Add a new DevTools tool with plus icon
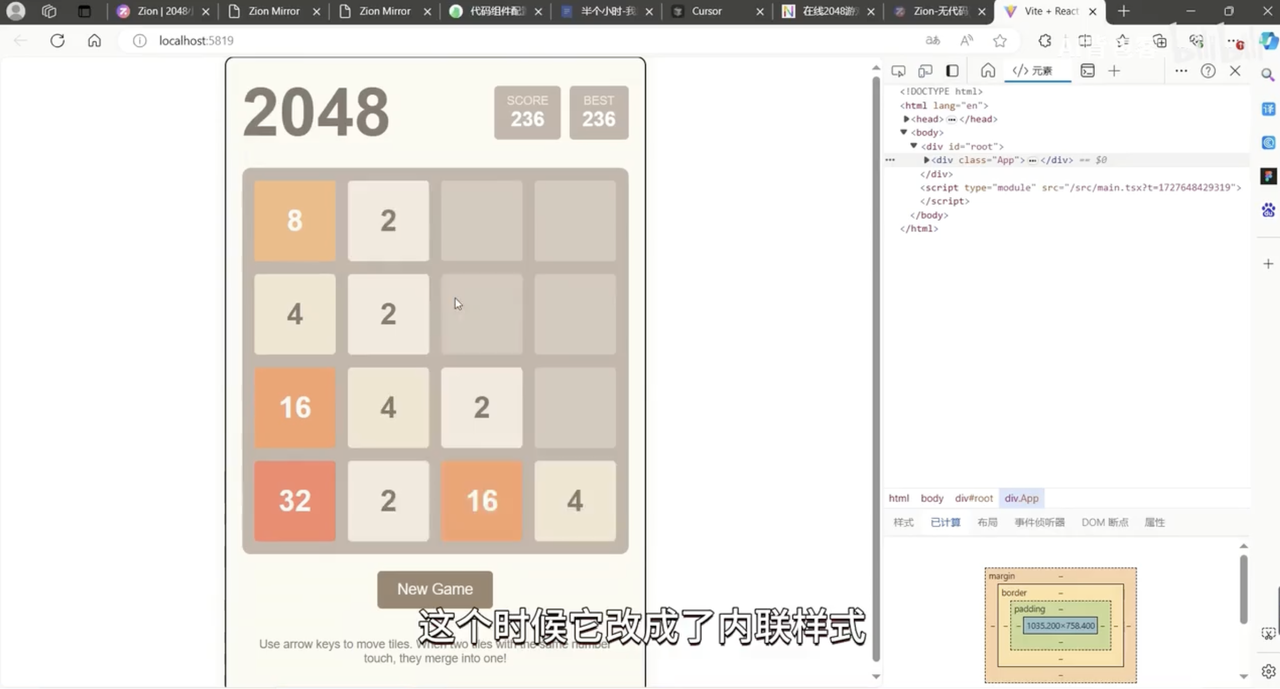 1114,71
